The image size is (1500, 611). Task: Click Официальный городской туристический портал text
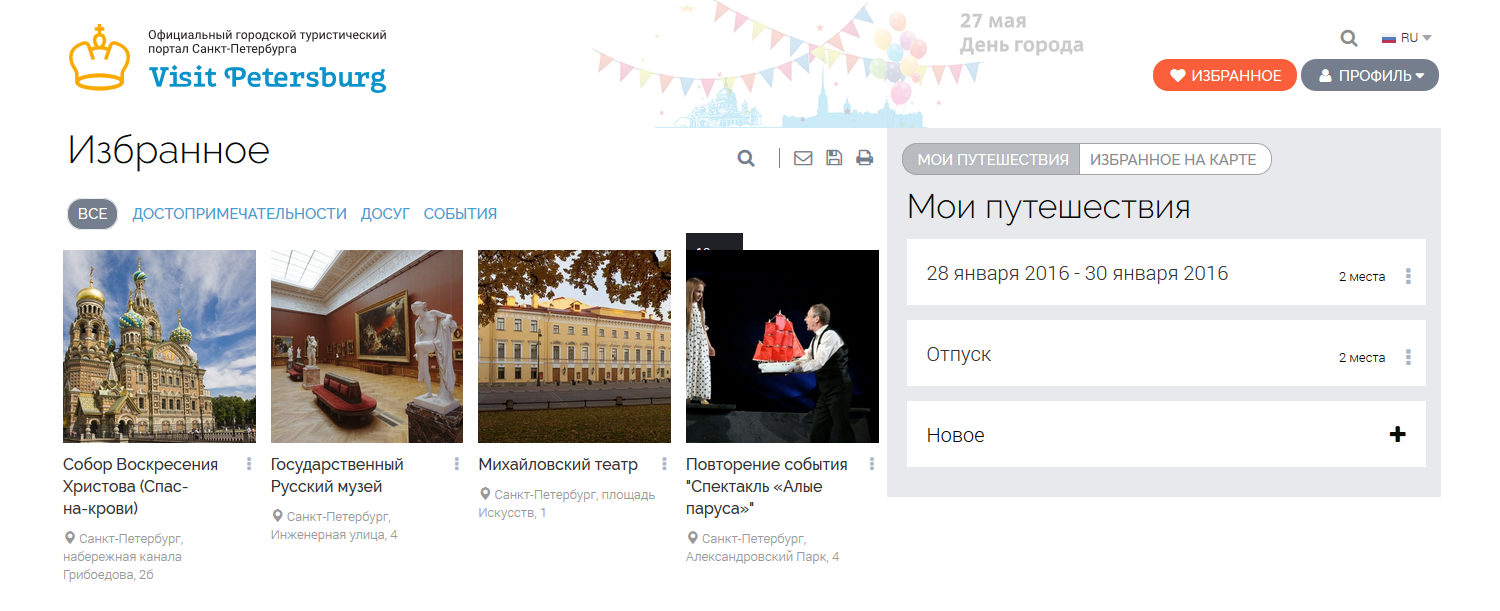coord(267,41)
